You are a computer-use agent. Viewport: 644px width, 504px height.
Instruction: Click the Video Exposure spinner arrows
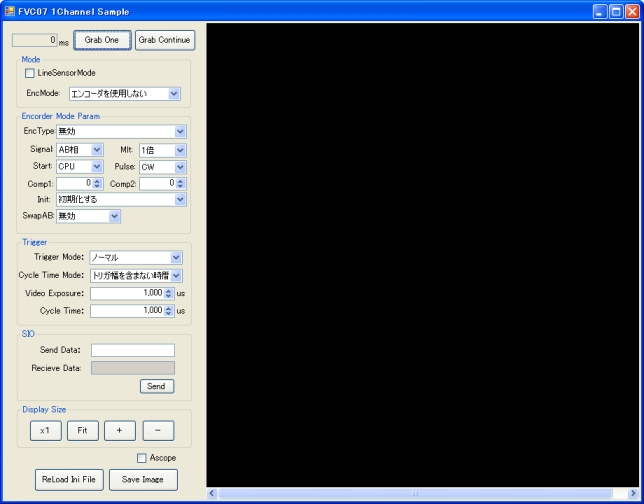tap(168, 293)
